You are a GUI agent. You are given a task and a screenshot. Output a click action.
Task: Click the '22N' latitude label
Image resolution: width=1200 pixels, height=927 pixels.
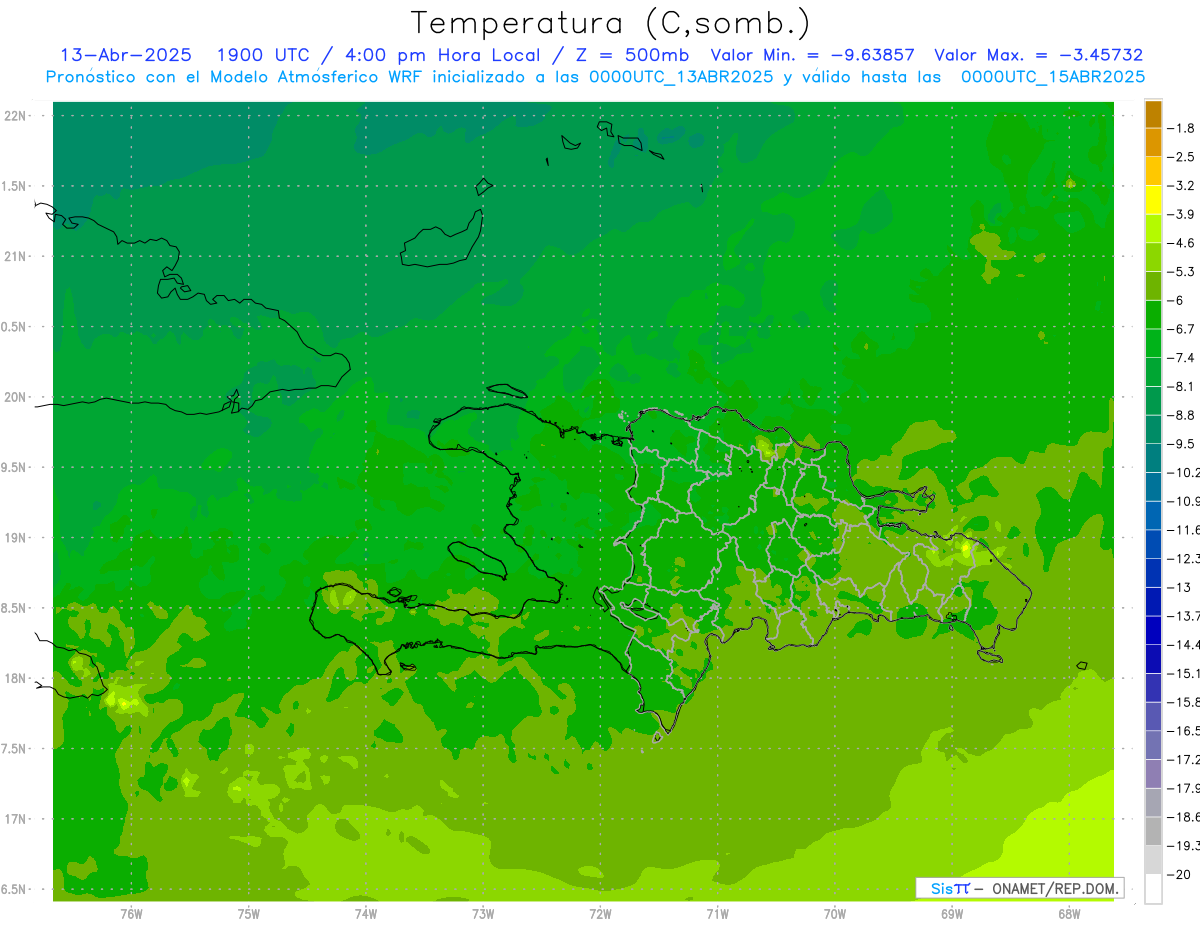(x=15, y=116)
